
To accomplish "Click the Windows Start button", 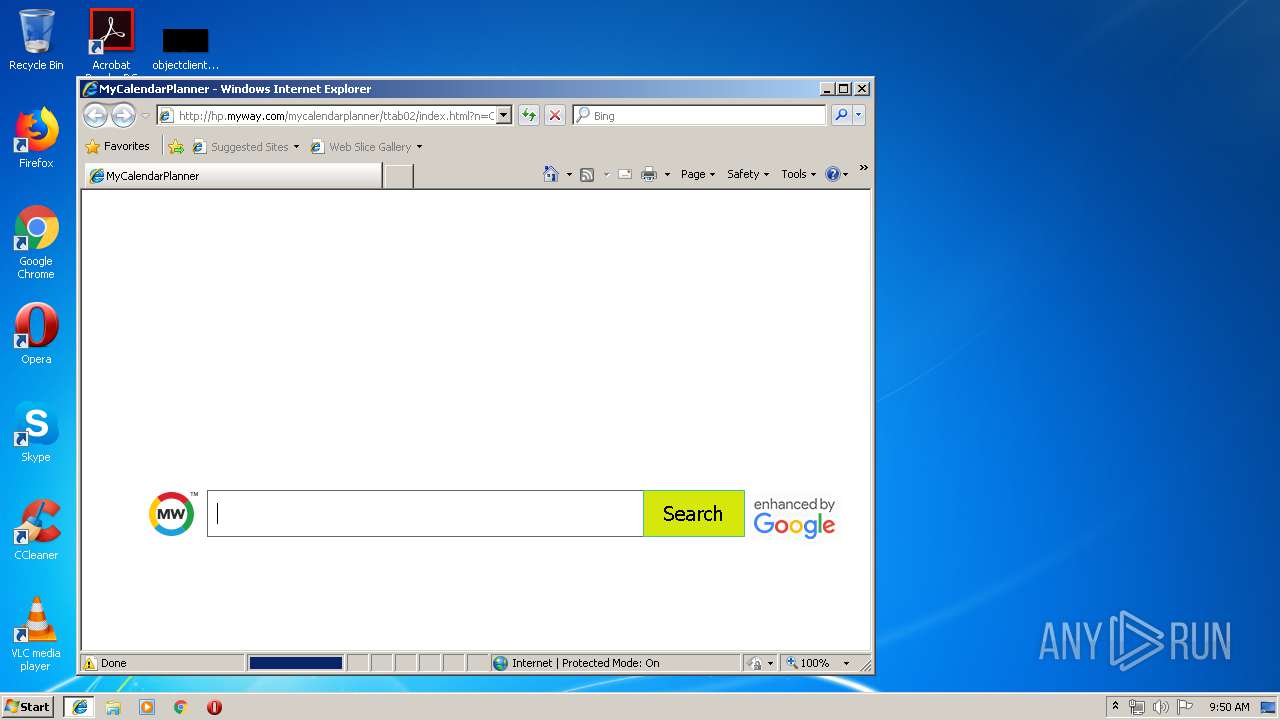I will [x=27, y=707].
